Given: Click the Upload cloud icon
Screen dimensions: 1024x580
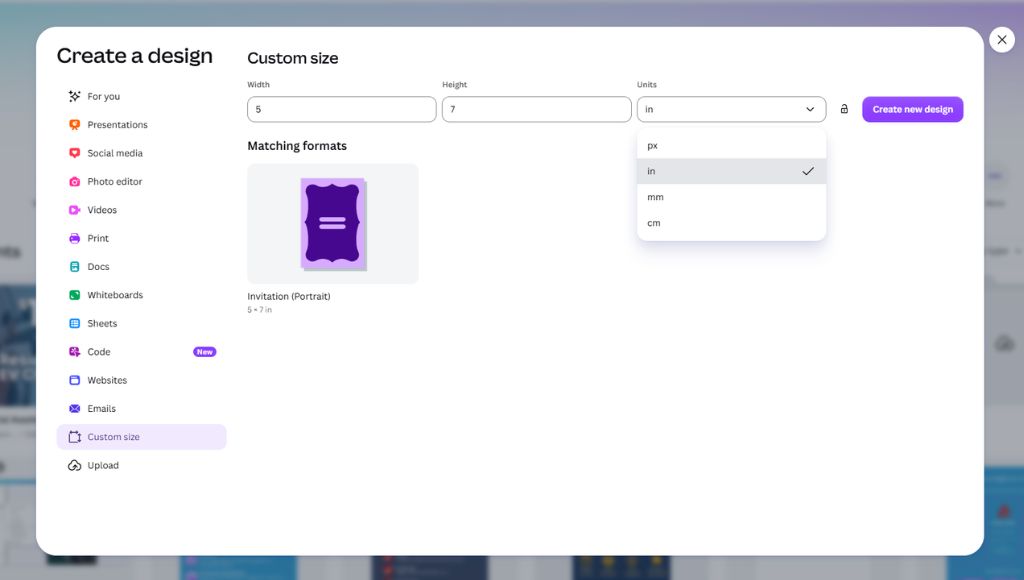Looking at the screenshot, I should pyautogui.click(x=74, y=466).
